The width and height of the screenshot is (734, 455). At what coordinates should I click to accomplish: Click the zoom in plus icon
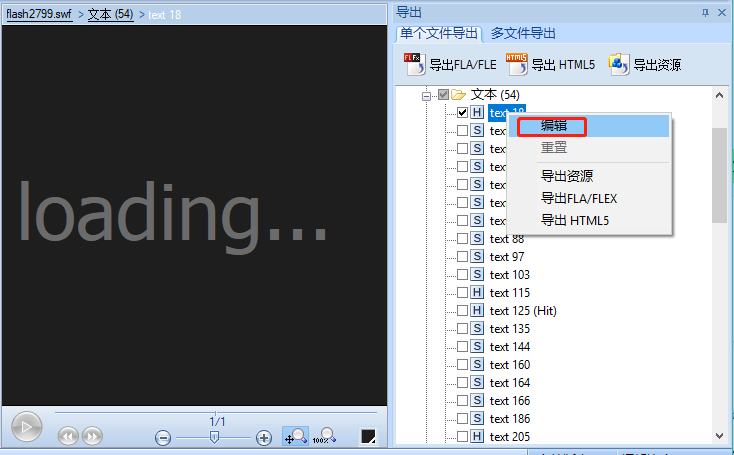[264, 437]
